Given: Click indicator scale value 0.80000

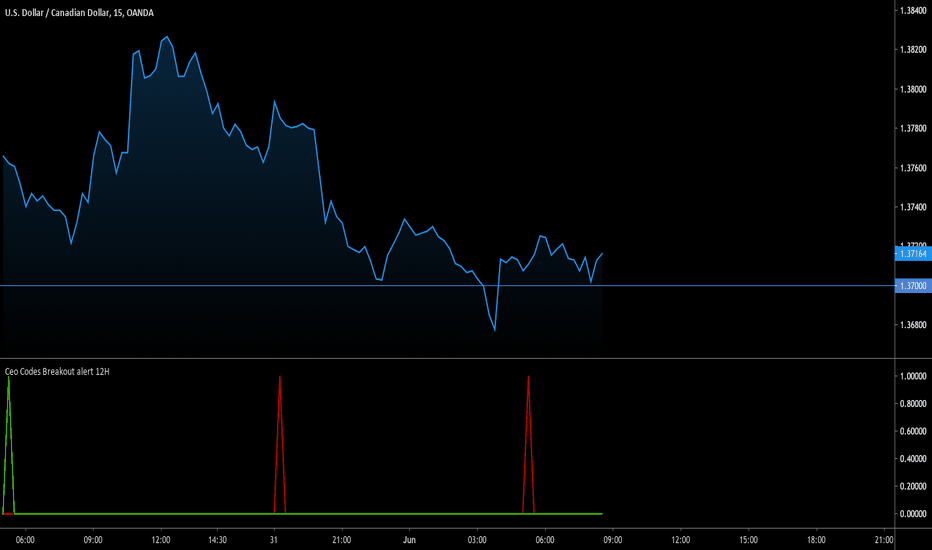Looking at the screenshot, I should (913, 404).
